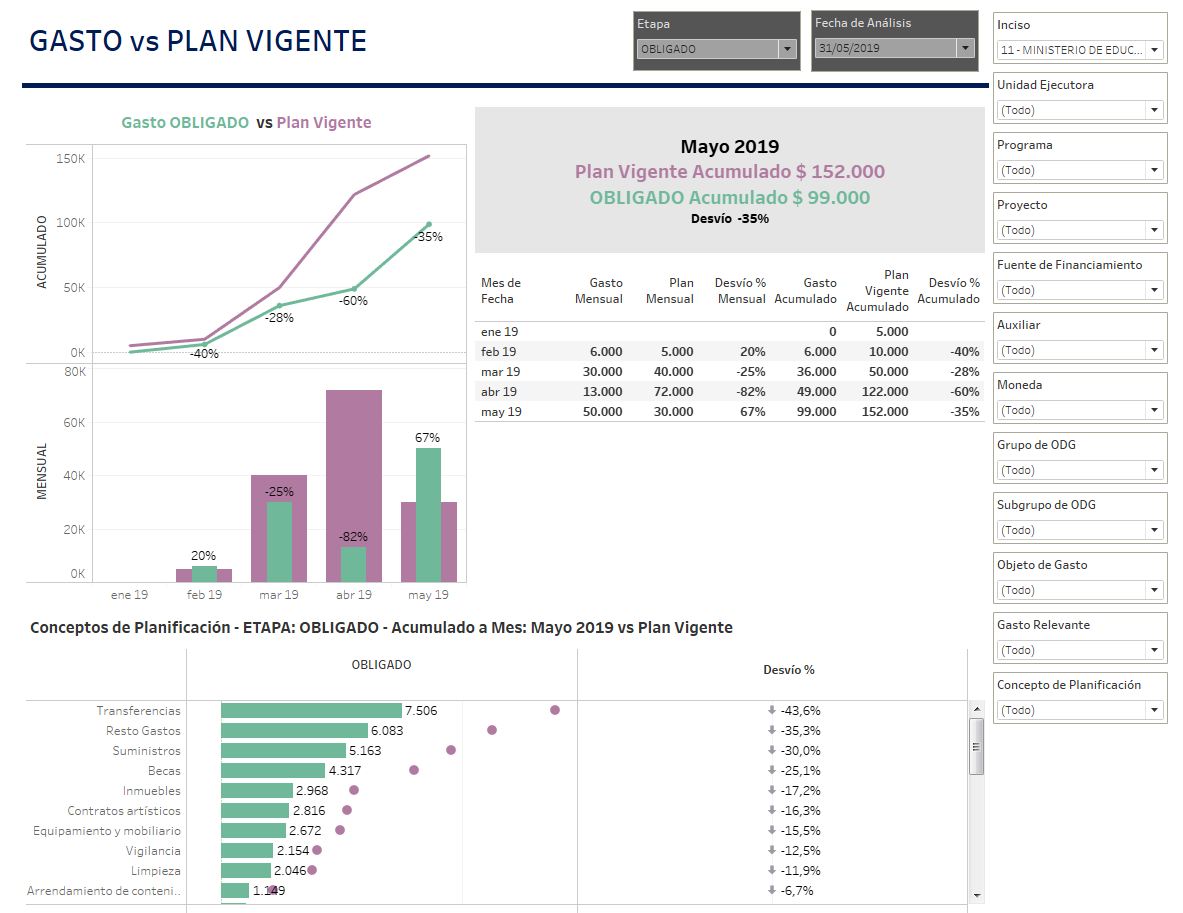Click the Transferencias down-arrow deviation icon

[x=772, y=710]
